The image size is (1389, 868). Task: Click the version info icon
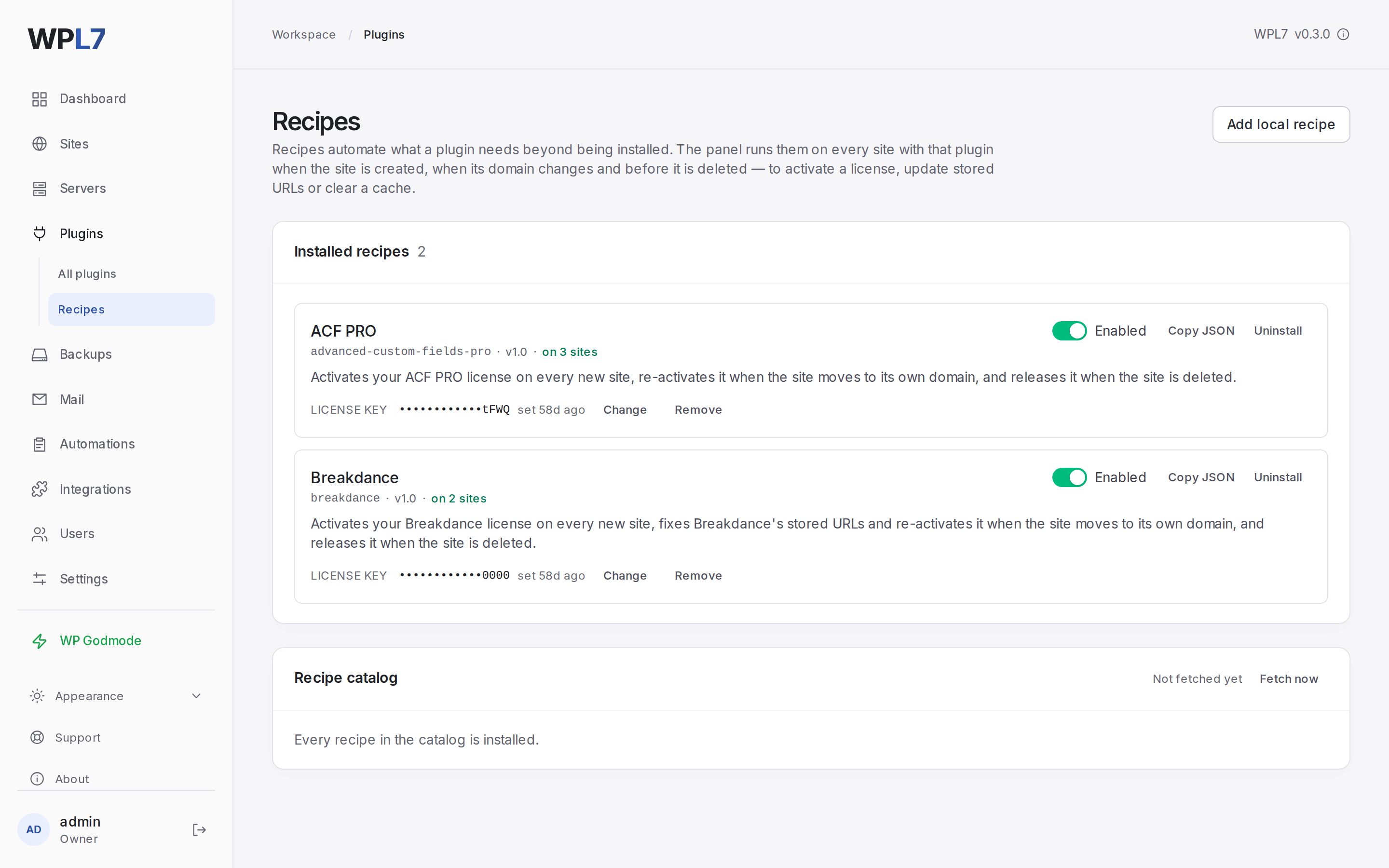click(1343, 34)
